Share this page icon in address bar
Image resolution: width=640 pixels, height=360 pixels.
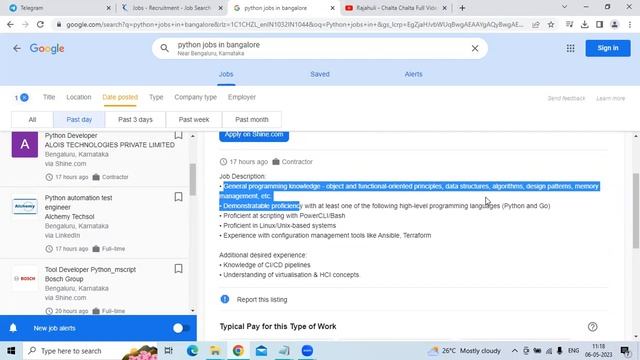coord(536,24)
